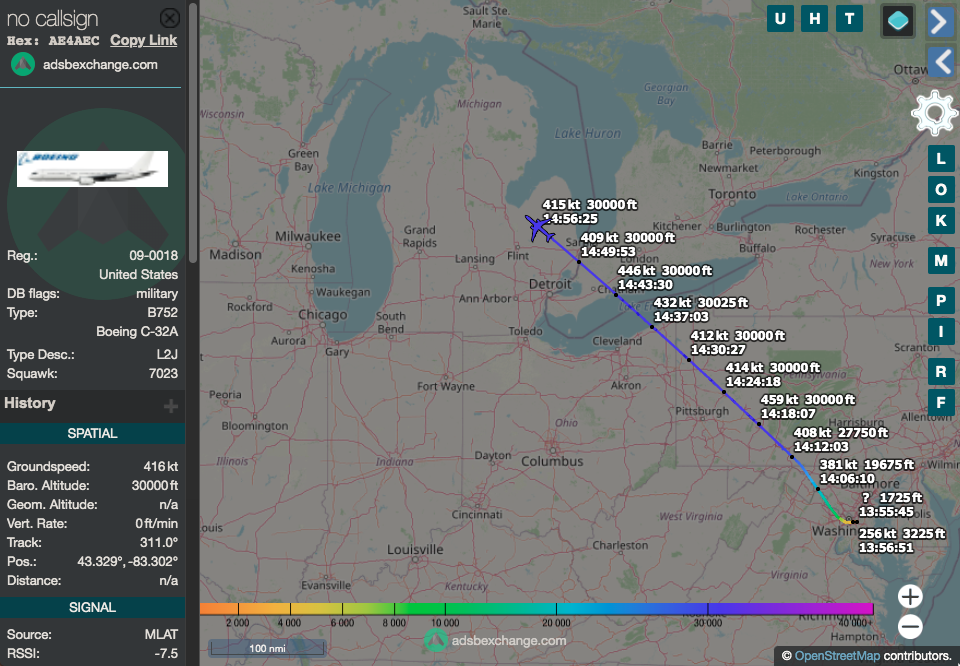960x666 pixels.
Task: Click the 100 nmi scale bar
Action: tap(267, 648)
